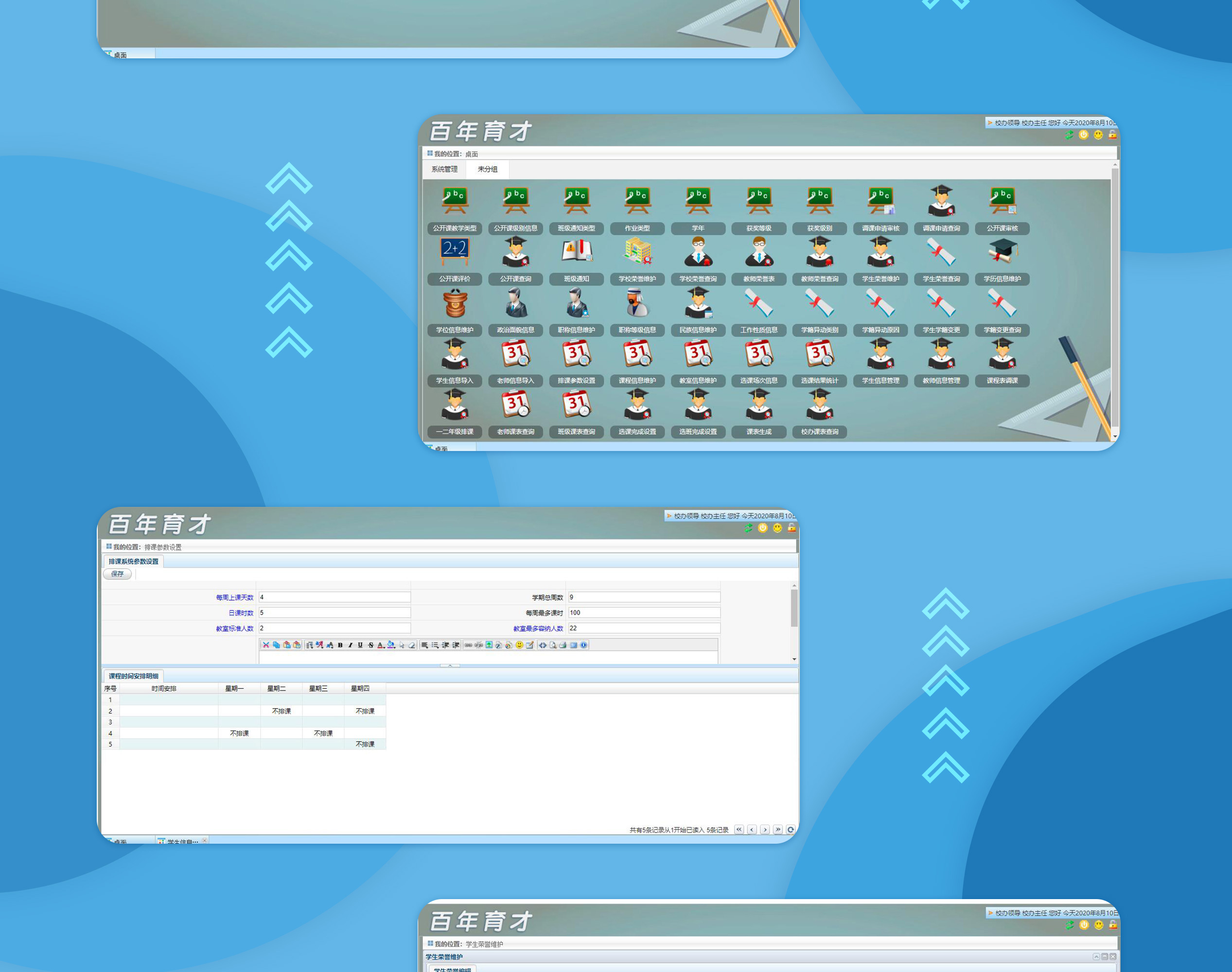Select the 课程时间安排明细 tab
The width and height of the screenshot is (1232, 972).
pos(133,676)
